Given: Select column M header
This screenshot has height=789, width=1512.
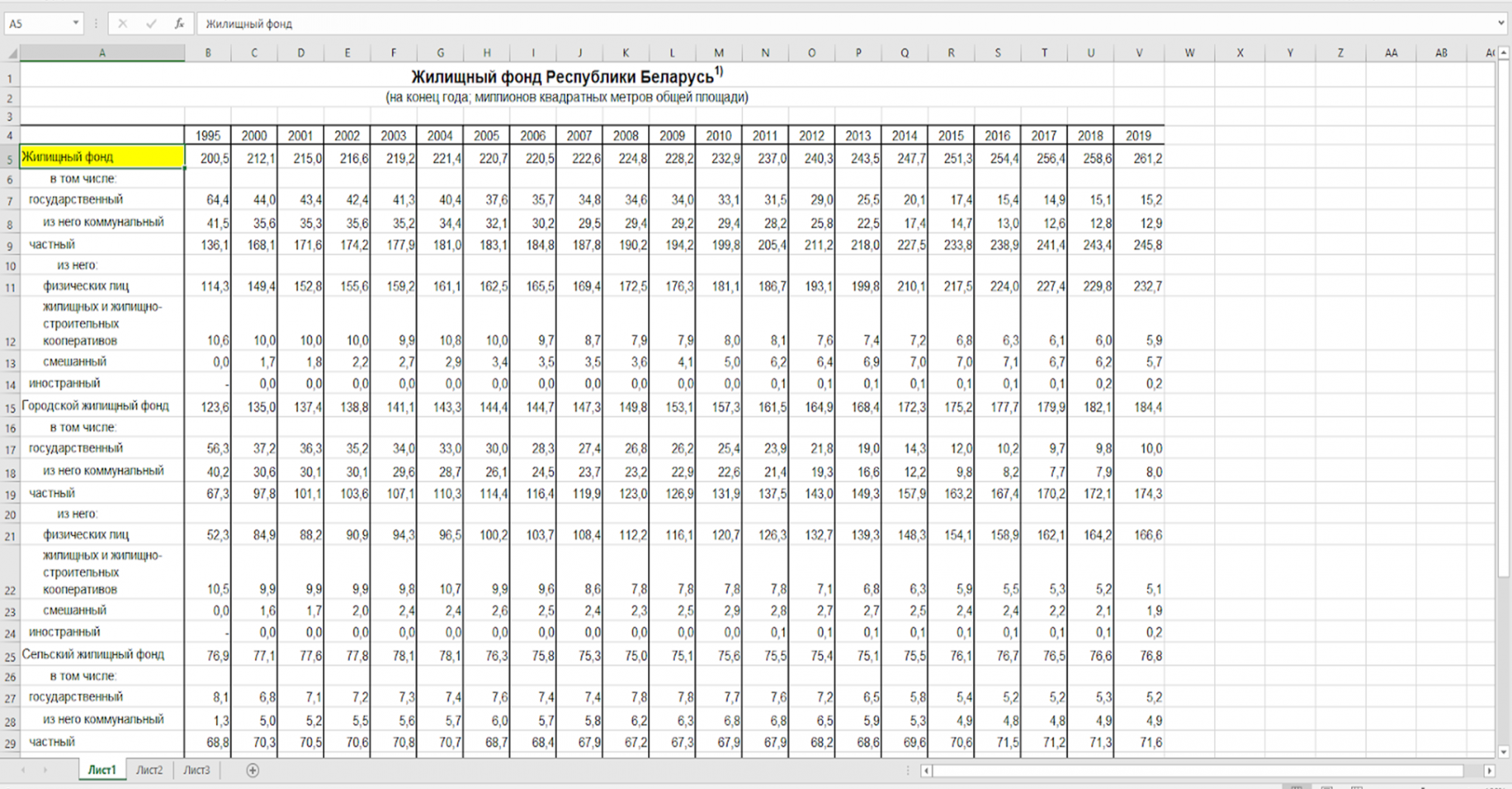Looking at the screenshot, I should point(719,53).
